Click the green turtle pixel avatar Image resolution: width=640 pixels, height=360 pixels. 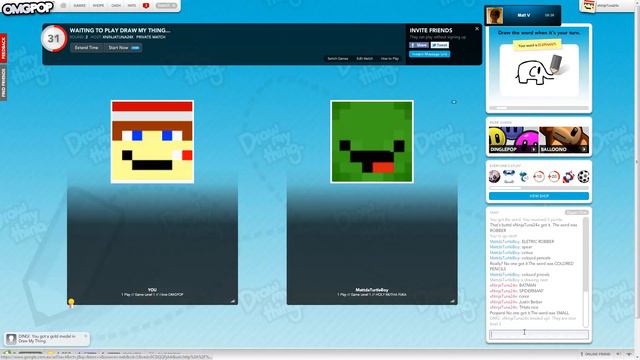372,142
